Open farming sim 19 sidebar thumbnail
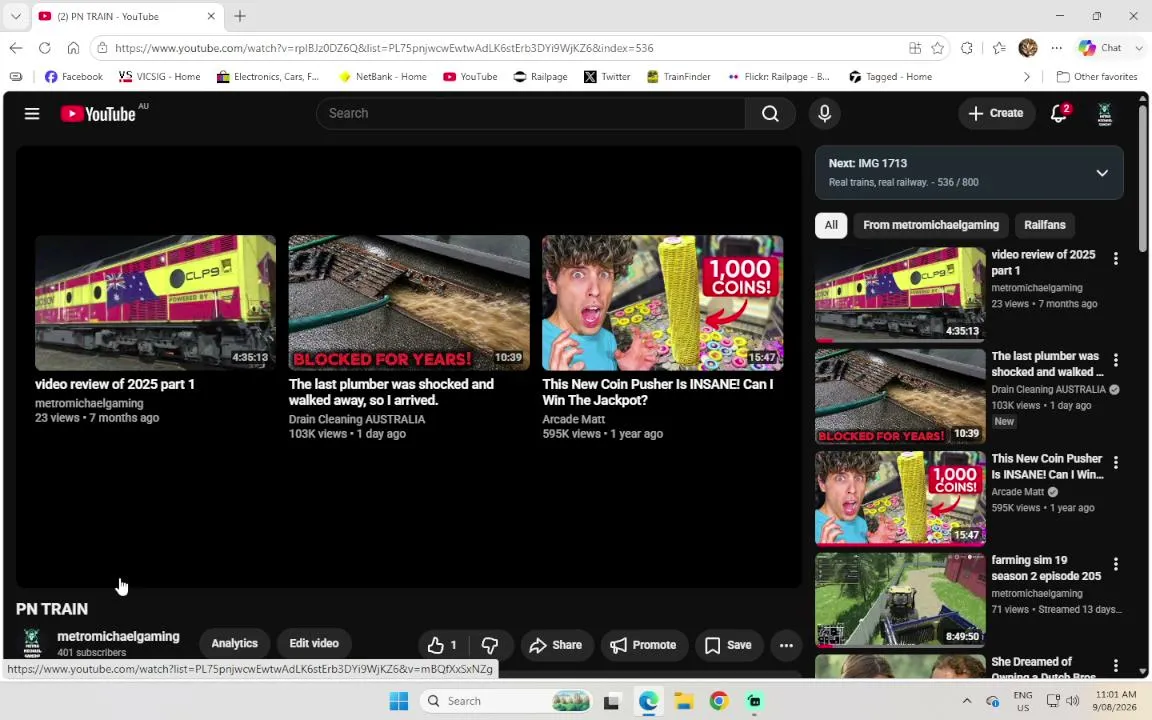 [x=900, y=600]
